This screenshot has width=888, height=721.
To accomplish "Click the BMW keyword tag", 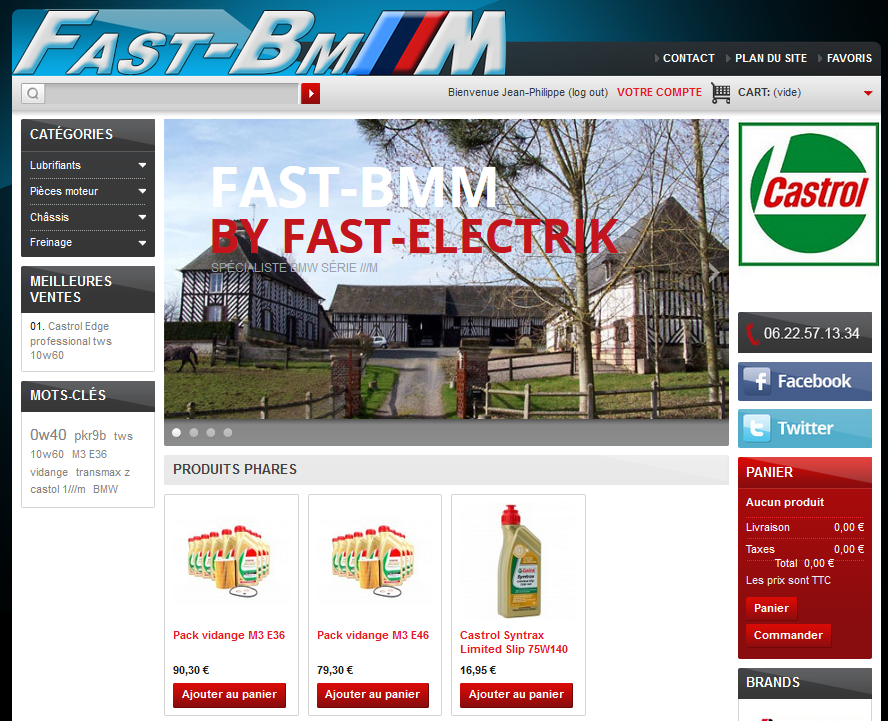I will click(x=105, y=489).
